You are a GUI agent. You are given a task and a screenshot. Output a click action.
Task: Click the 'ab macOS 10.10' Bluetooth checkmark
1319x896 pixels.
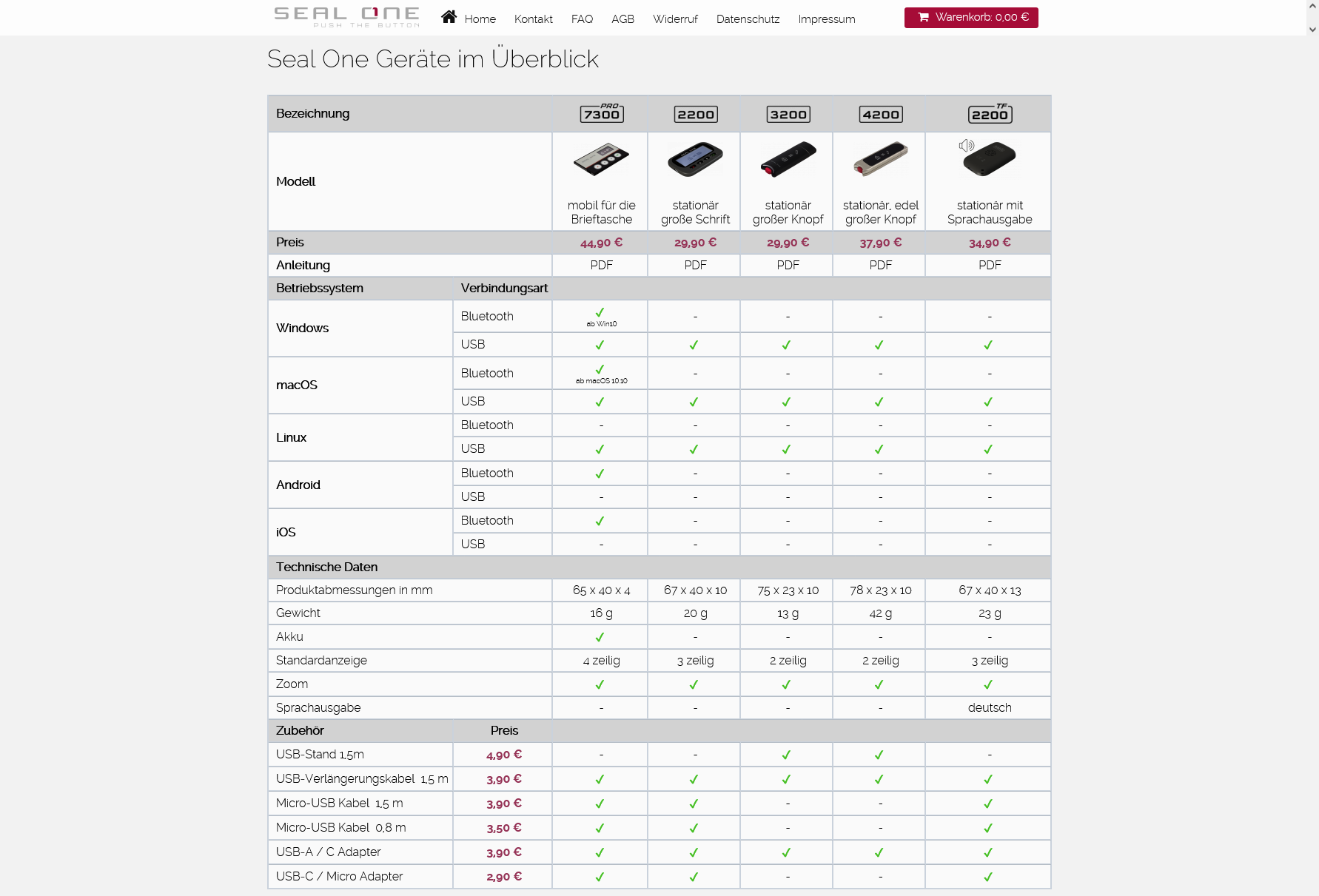600,369
